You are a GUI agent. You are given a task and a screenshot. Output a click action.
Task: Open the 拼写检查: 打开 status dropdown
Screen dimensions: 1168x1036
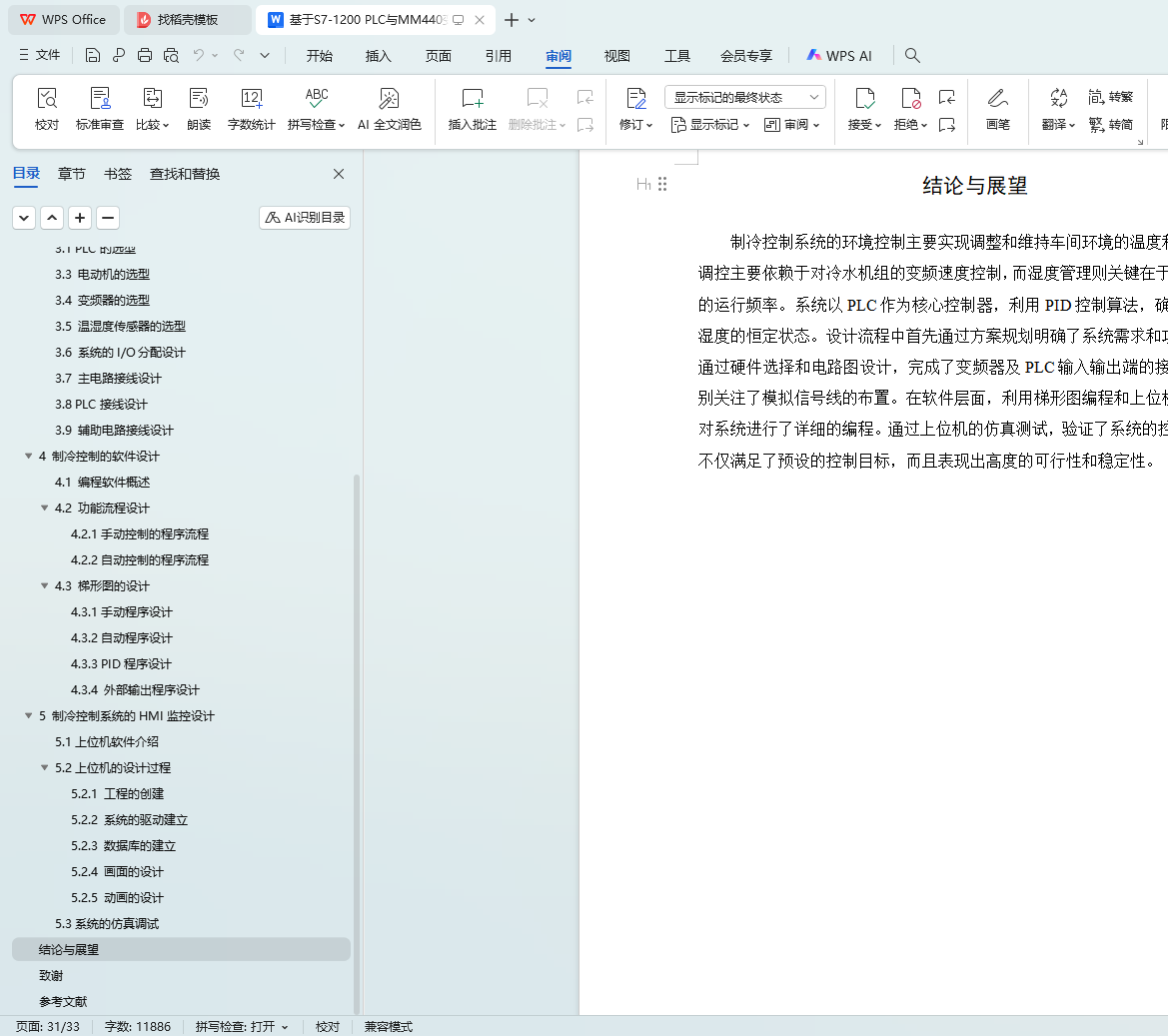click(x=242, y=1026)
